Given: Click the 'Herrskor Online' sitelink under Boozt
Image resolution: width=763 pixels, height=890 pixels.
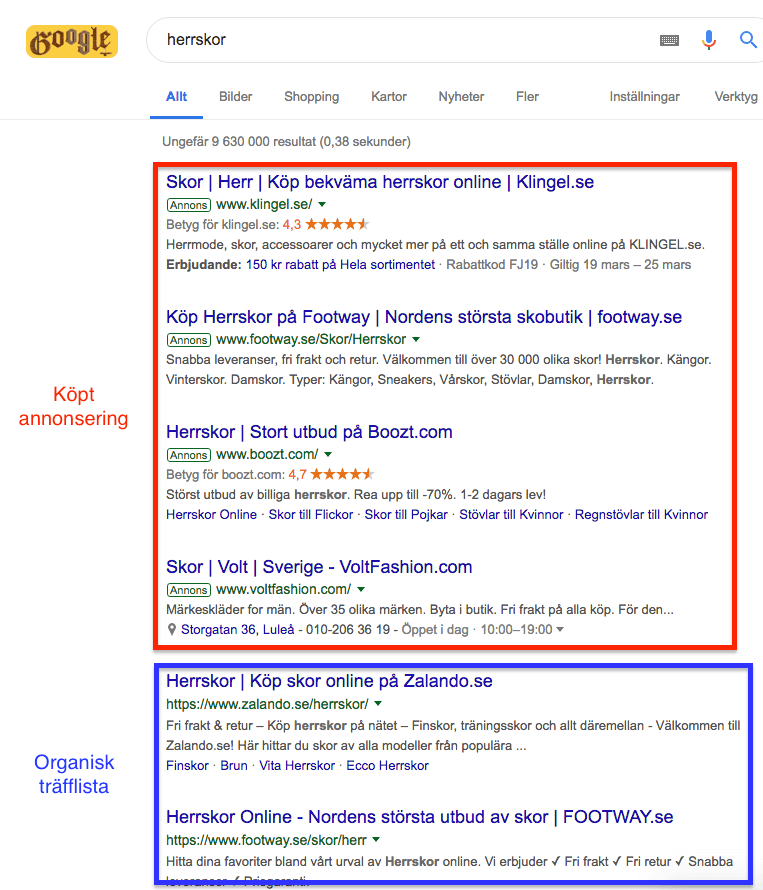Looking at the screenshot, I should (x=211, y=514).
